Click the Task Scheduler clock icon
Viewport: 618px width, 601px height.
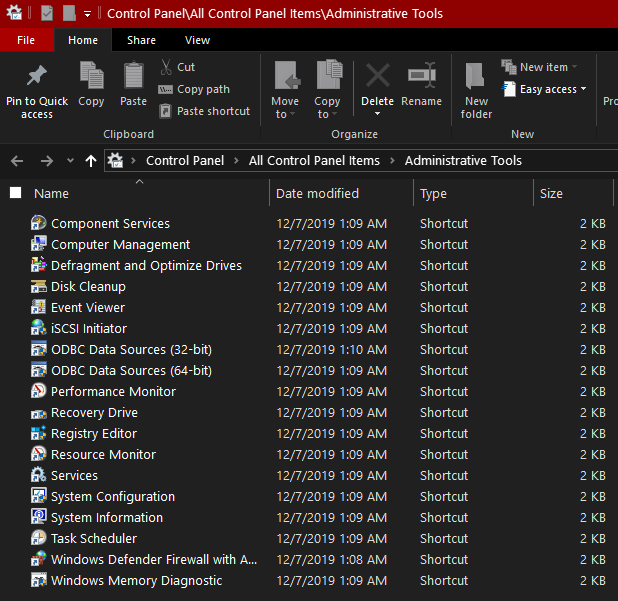pos(39,538)
